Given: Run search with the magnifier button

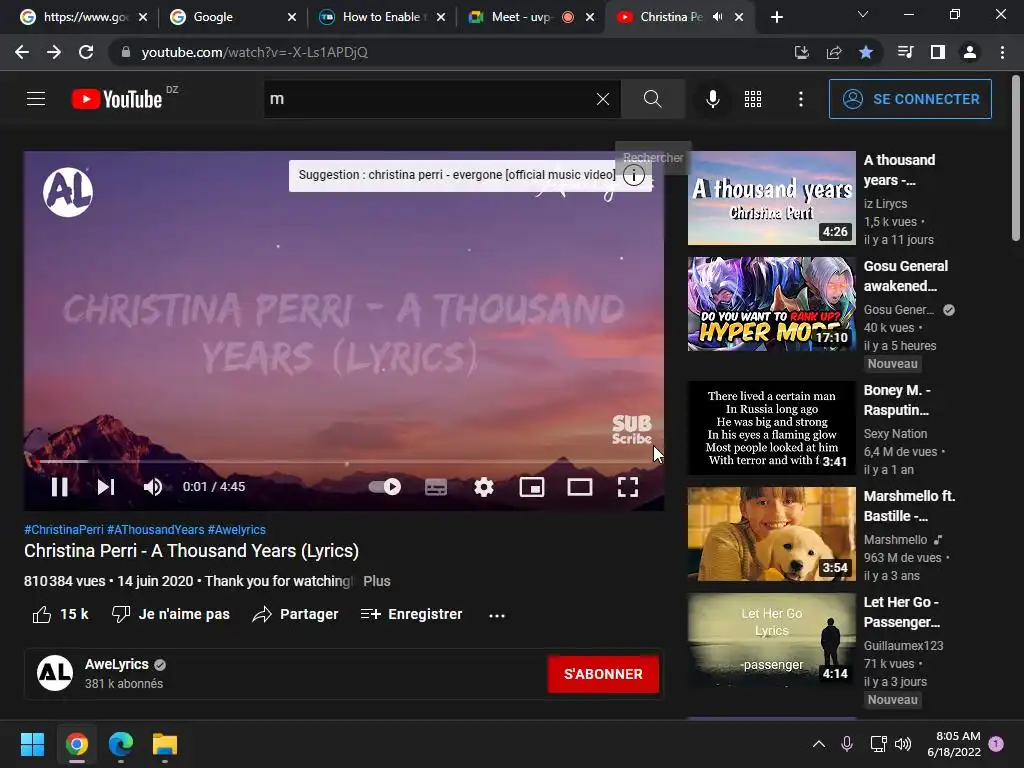Looking at the screenshot, I should click(x=652, y=99).
